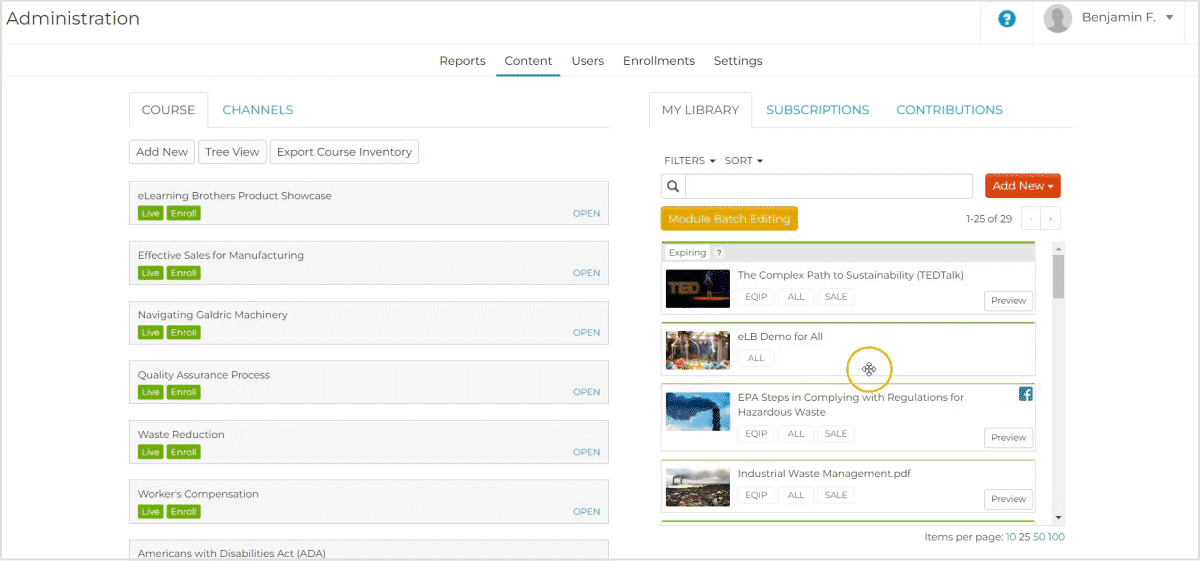Click the Module Batch Editing button
The height and width of the screenshot is (561, 1200).
729,219
